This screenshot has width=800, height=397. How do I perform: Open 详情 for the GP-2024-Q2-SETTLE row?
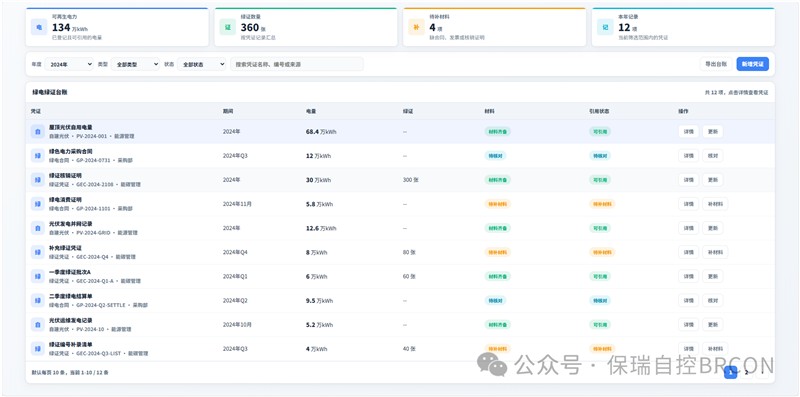click(688, 301)
